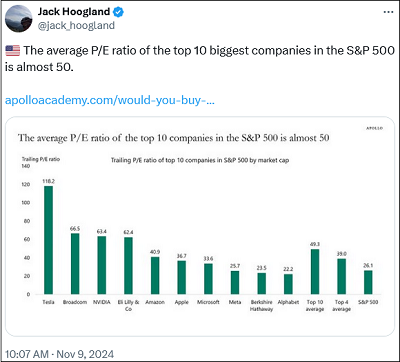Select the Eli Lilly & Co bar

coord(128,266)
